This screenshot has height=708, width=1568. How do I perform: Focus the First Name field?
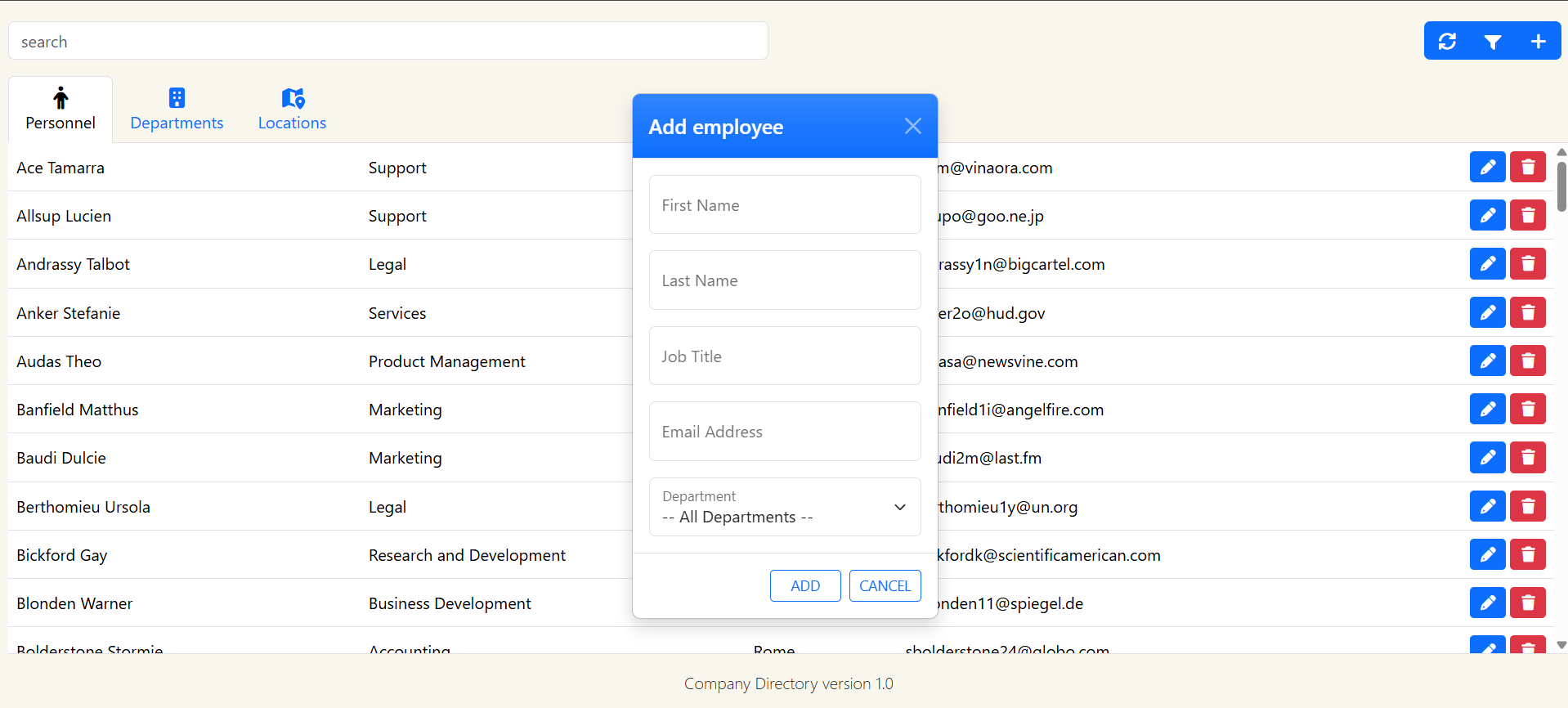tap(785, 205)
